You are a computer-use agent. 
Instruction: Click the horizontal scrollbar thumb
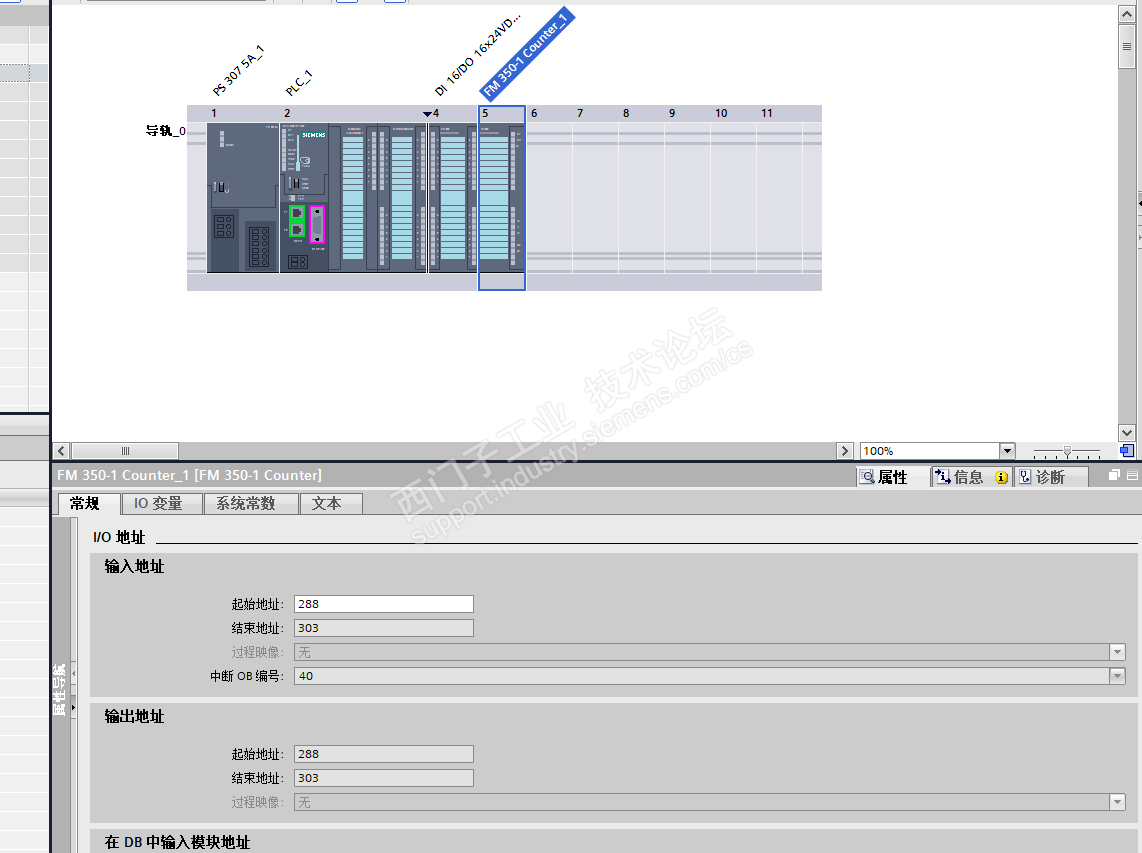point(125,451)
